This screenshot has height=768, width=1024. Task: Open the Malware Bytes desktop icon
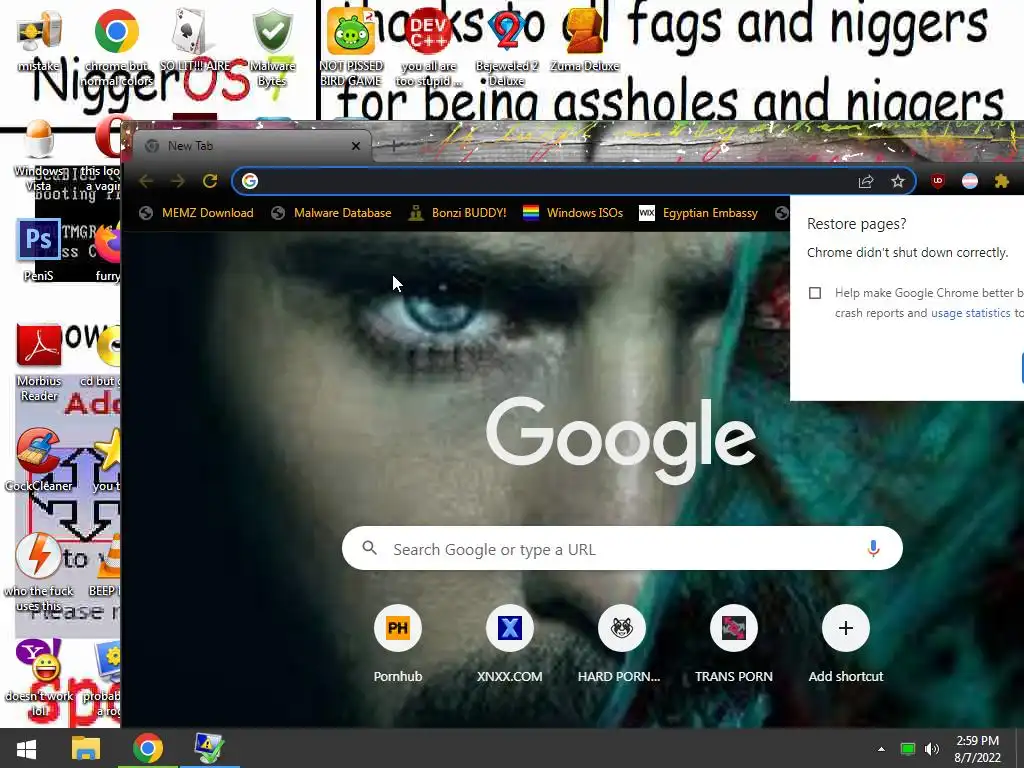pyautogui.click(x=272, y=47)
